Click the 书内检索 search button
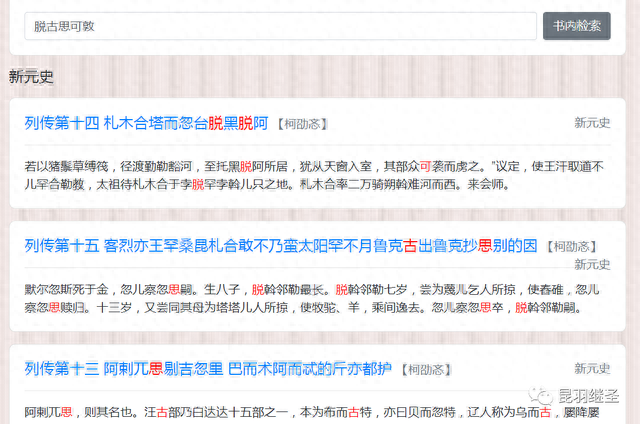 pos(576,26)
